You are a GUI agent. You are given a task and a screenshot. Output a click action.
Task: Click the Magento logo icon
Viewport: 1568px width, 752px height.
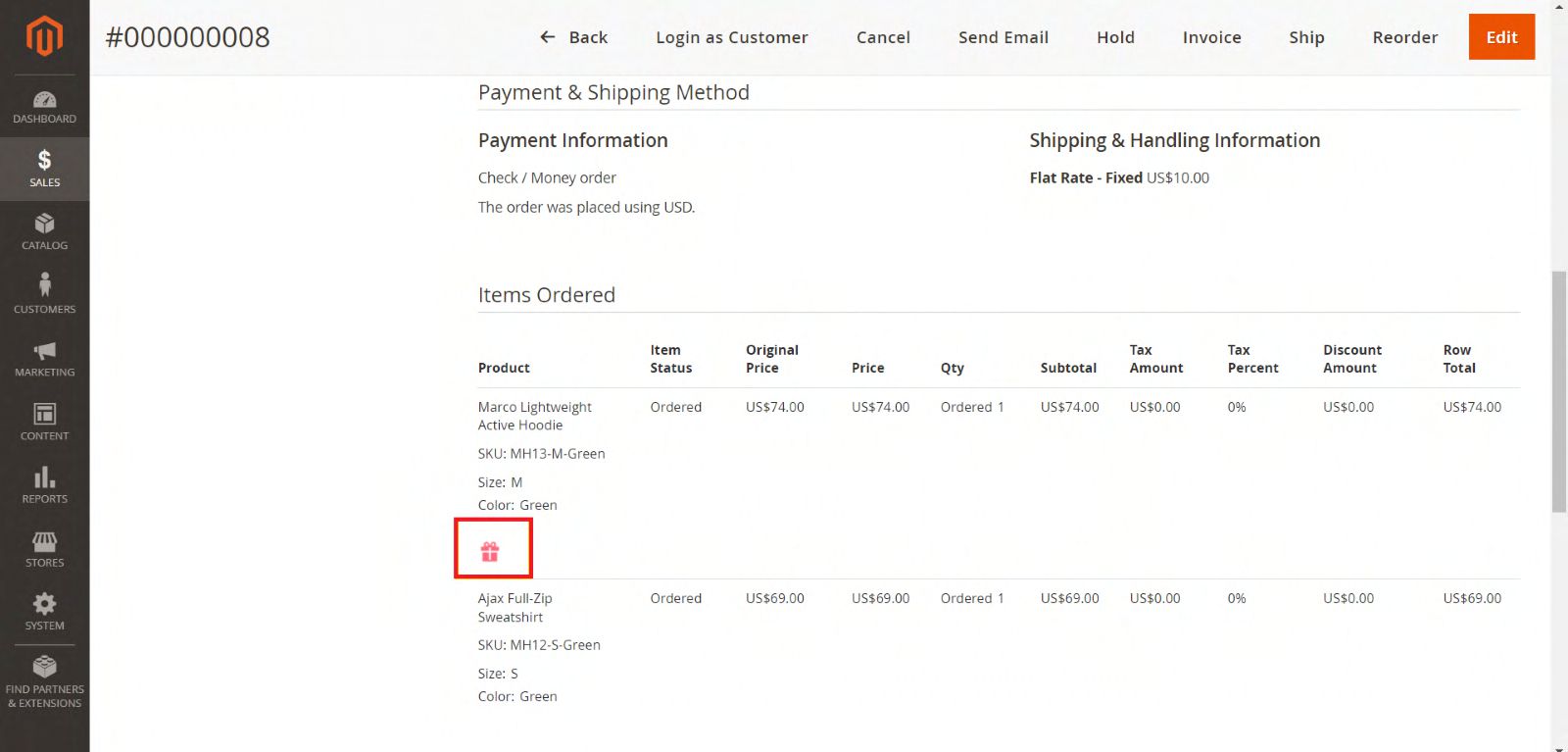click(x=44, y=36)
